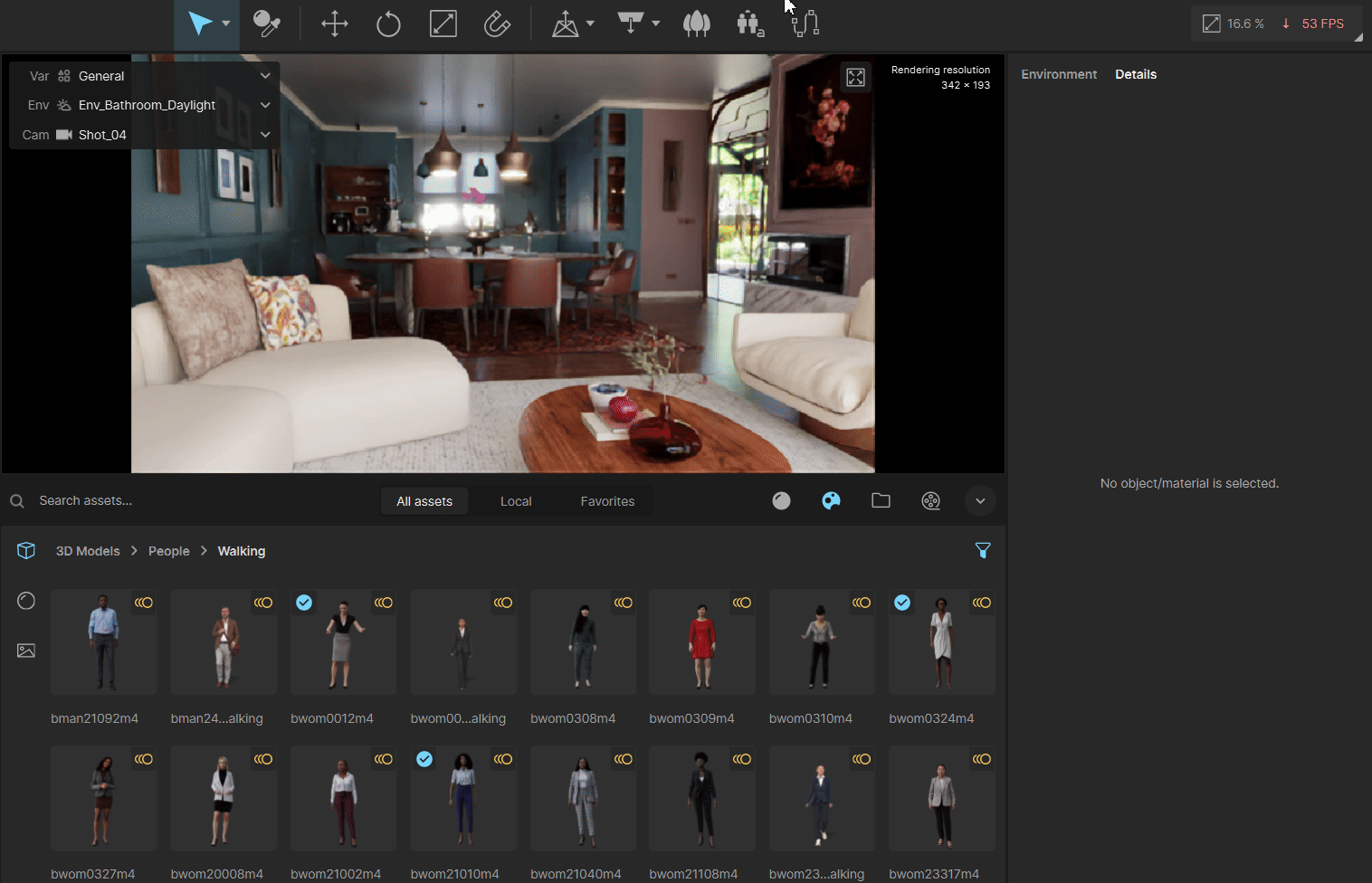Select the tape measure tool

[497, 24]
